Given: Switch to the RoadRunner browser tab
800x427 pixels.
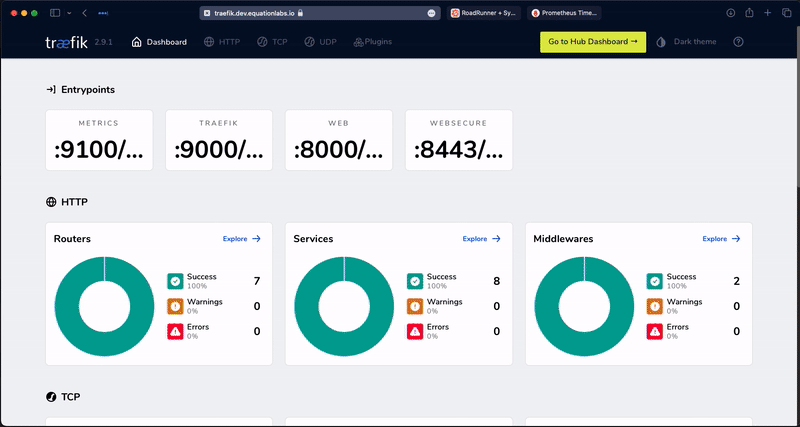Looking at the screenshot, I should 484,13.
